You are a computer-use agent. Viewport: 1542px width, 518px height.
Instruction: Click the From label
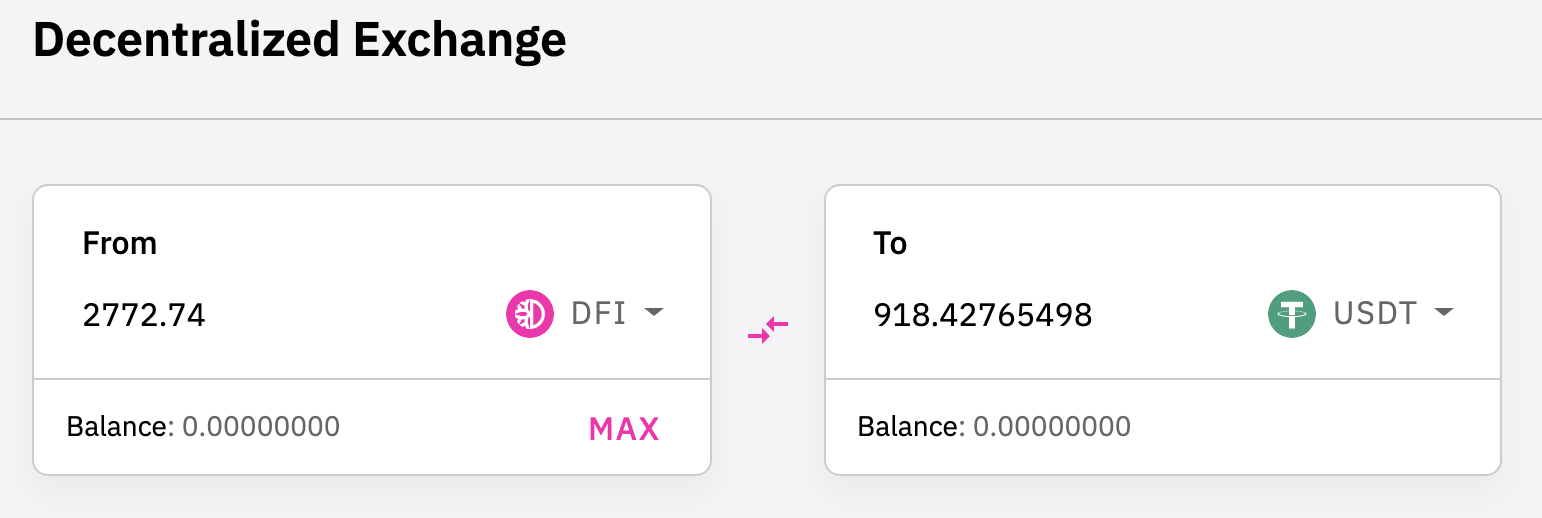coord(120,243)
